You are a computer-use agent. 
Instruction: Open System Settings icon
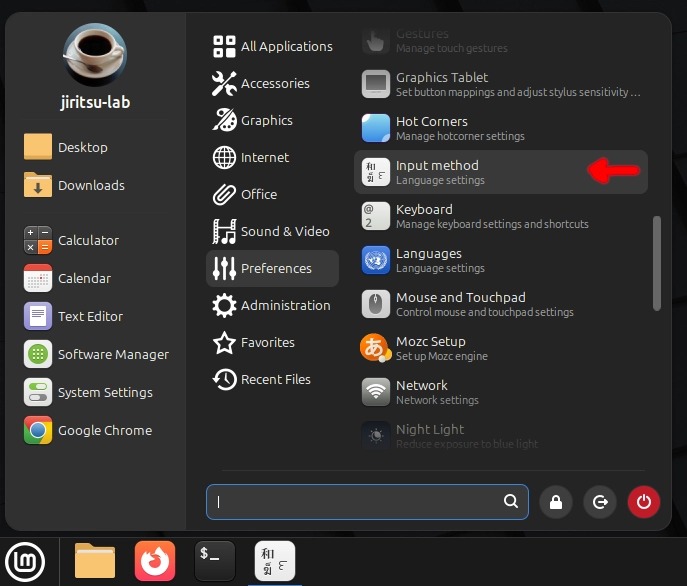click(x=38, y=392)
